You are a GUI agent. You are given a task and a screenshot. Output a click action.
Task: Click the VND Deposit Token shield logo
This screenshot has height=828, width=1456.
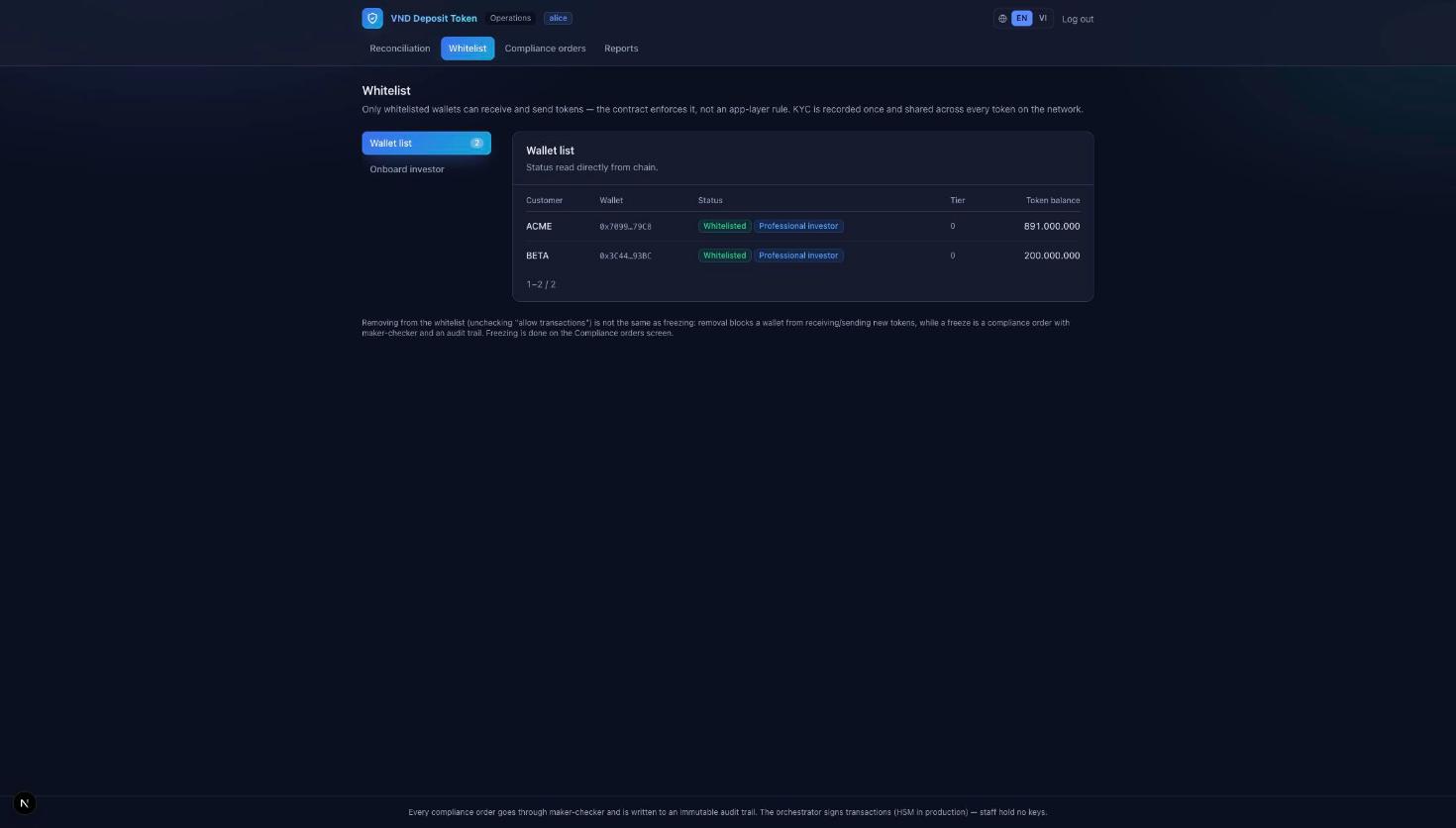click(372, 18)
